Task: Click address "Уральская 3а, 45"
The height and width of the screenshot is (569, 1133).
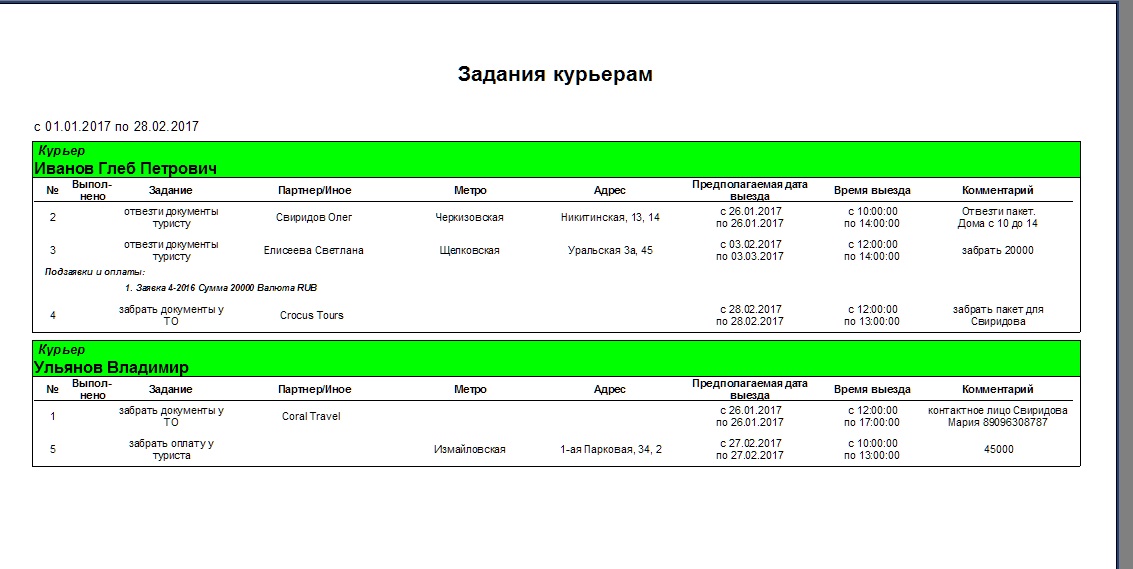Action: tap(610, 251)
